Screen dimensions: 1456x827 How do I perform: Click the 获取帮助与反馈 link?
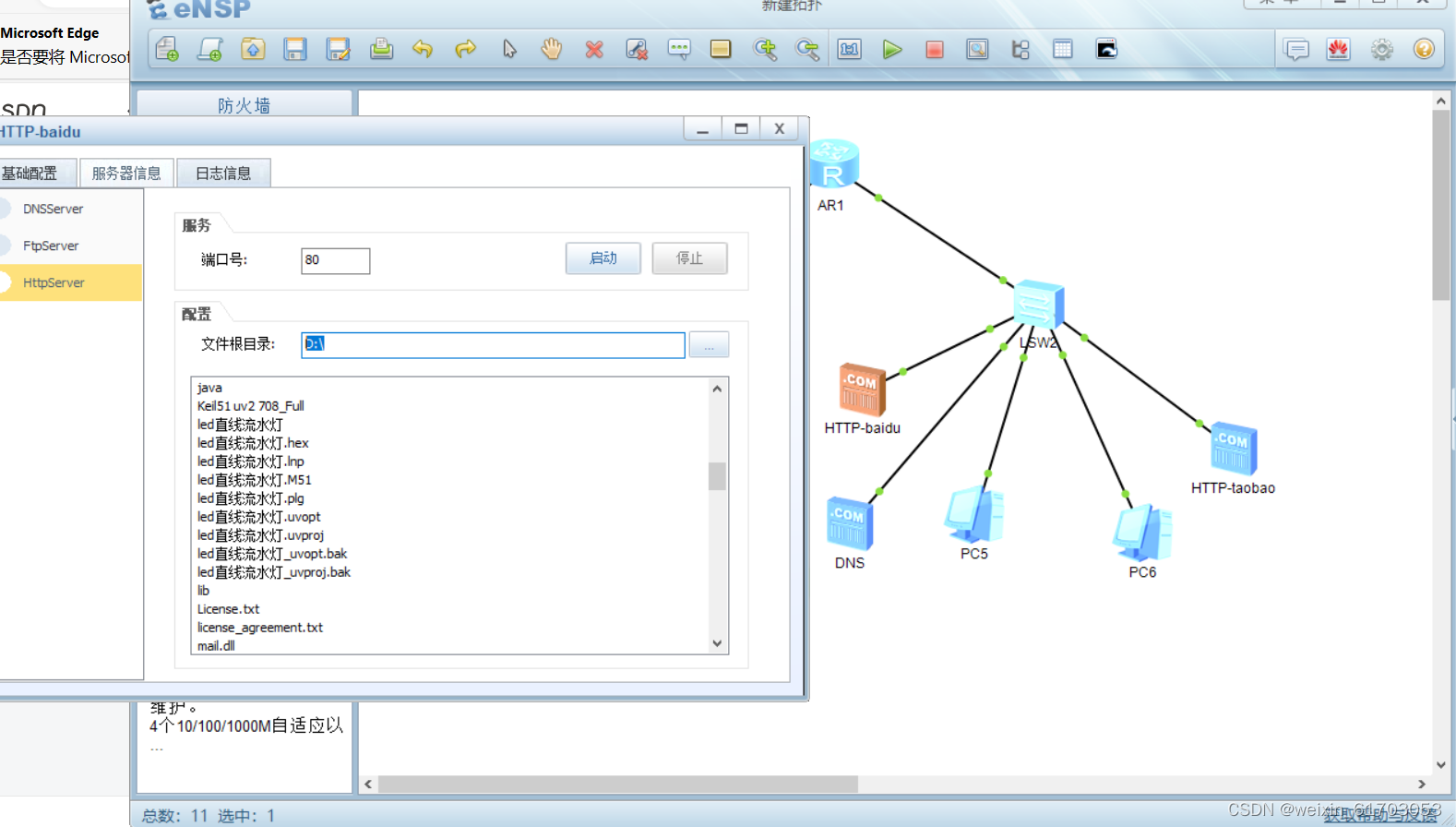(x=1380, y=814)
